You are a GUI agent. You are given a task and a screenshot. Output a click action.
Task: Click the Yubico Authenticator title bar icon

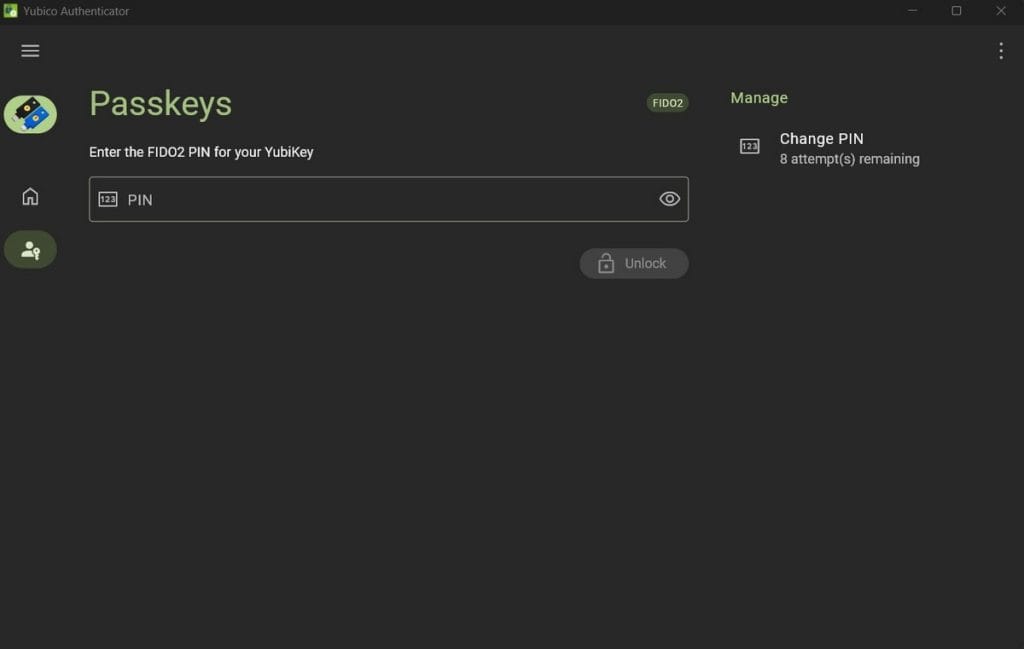pos(10,11)
